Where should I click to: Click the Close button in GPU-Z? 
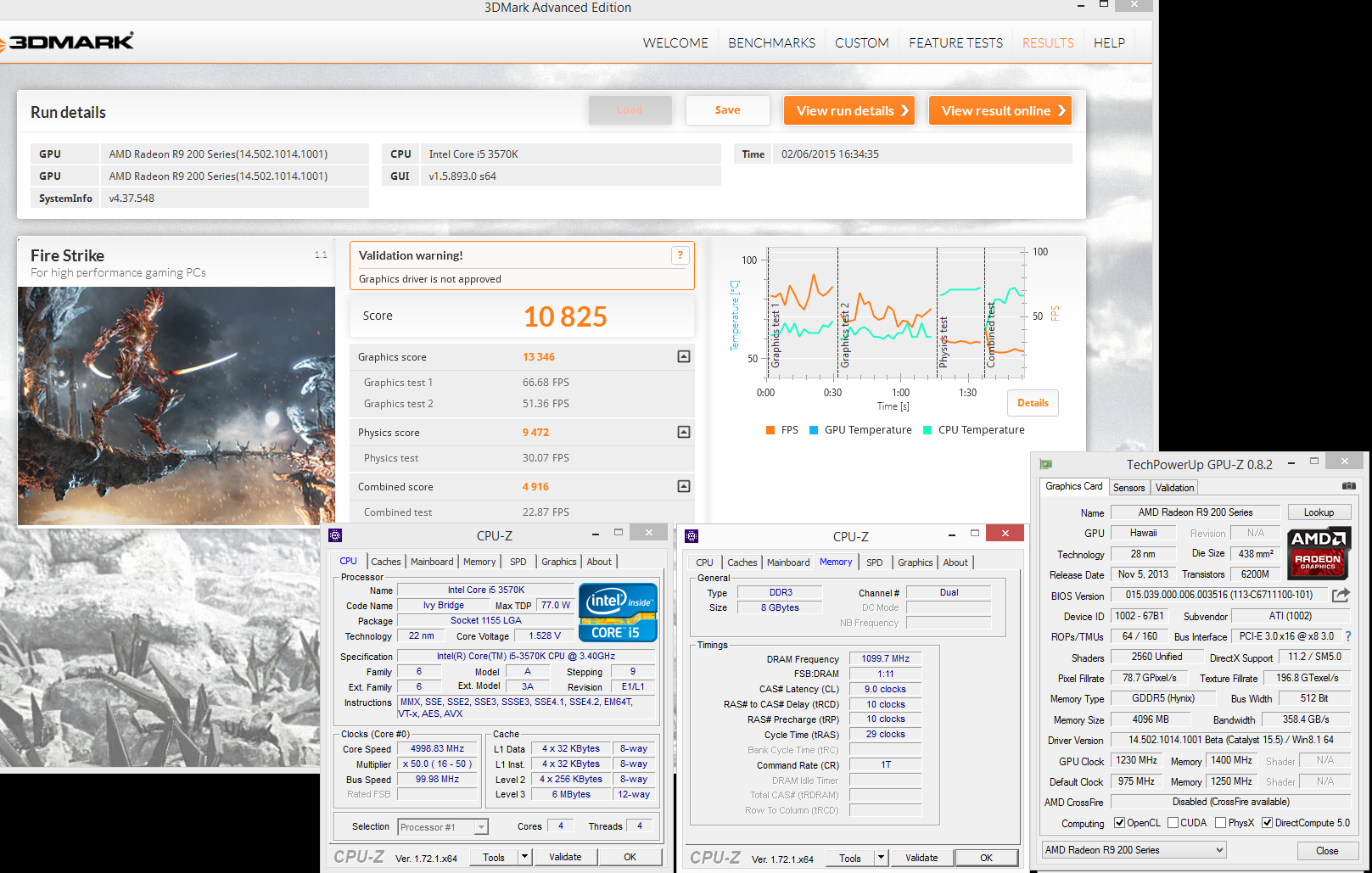(1327, 851)
